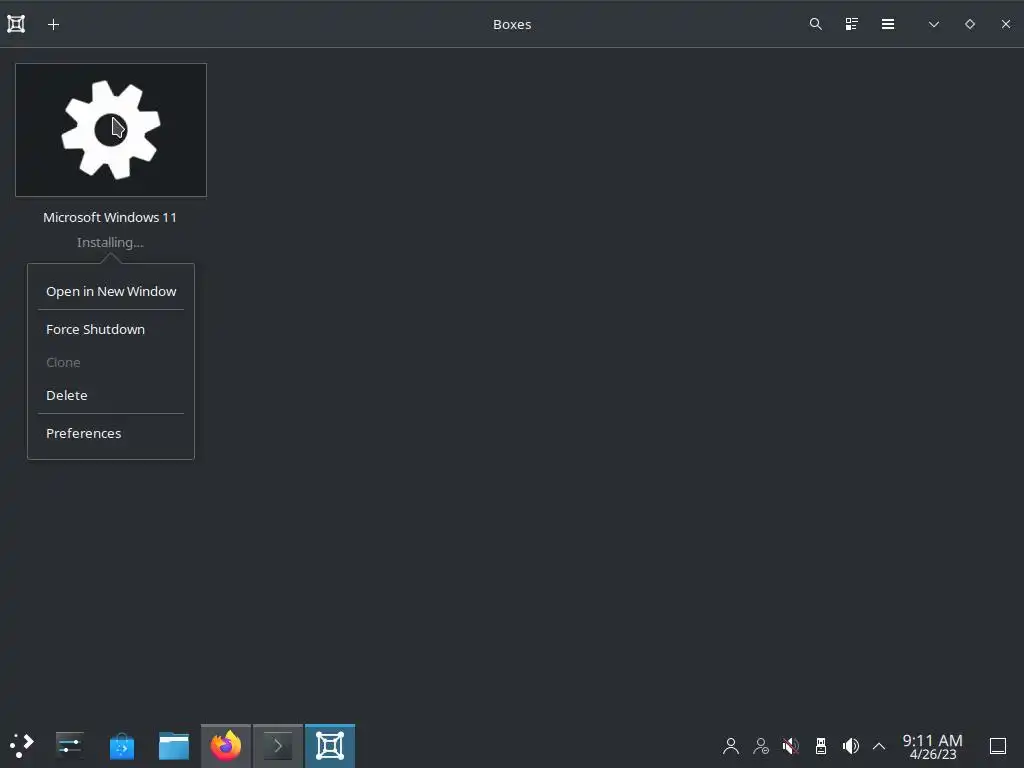Close the Boxes window
Screen dimensions: 1024x768
pos(1006,24)
